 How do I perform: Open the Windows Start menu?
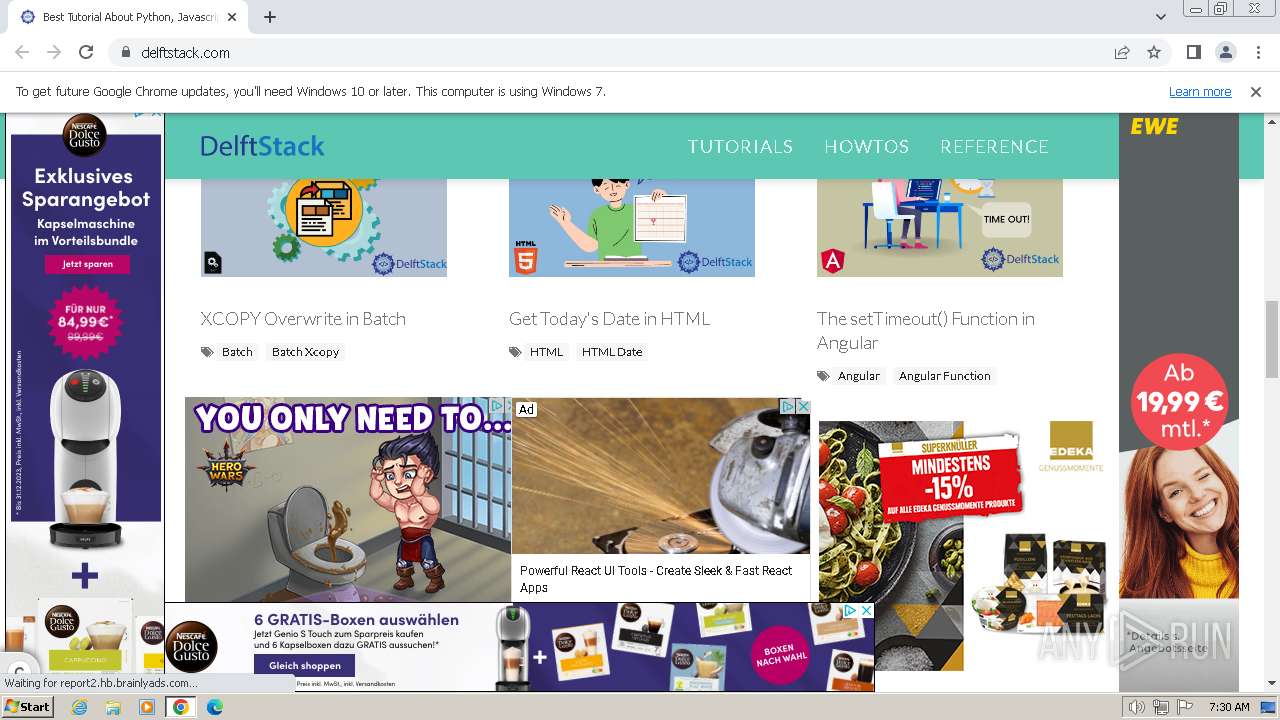[28, 707]
